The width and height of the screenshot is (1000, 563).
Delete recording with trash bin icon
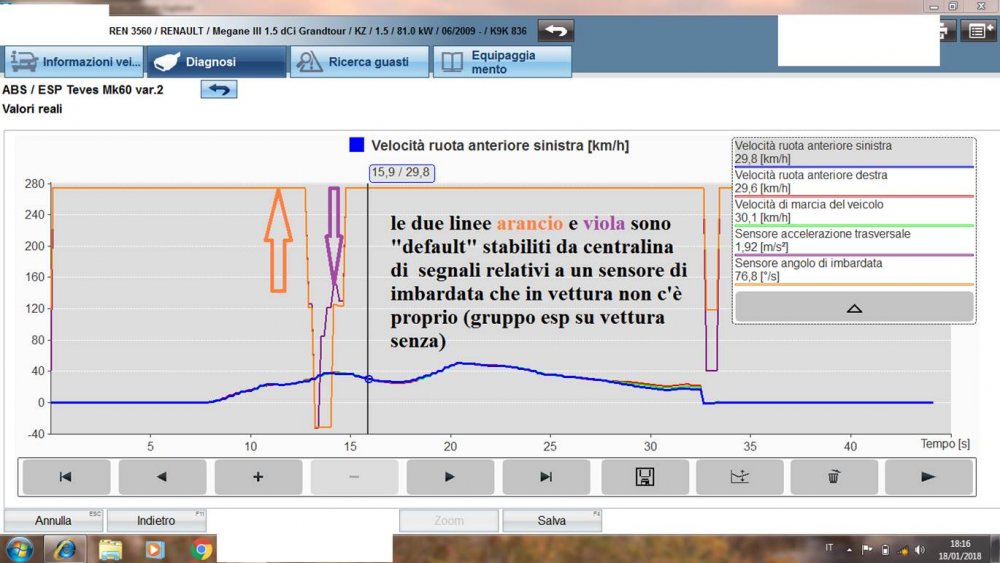point(834,477)
